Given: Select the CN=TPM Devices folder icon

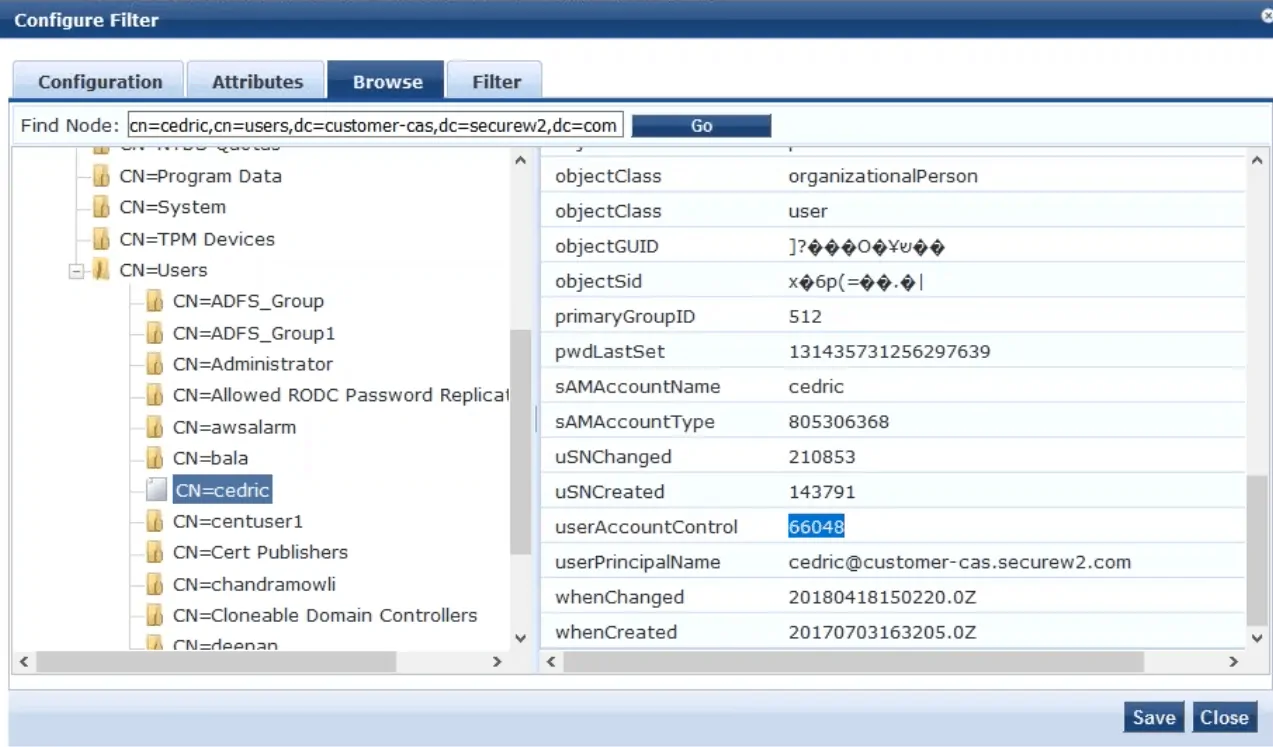Looking at the screenshot, I should (x=101, y=240).
